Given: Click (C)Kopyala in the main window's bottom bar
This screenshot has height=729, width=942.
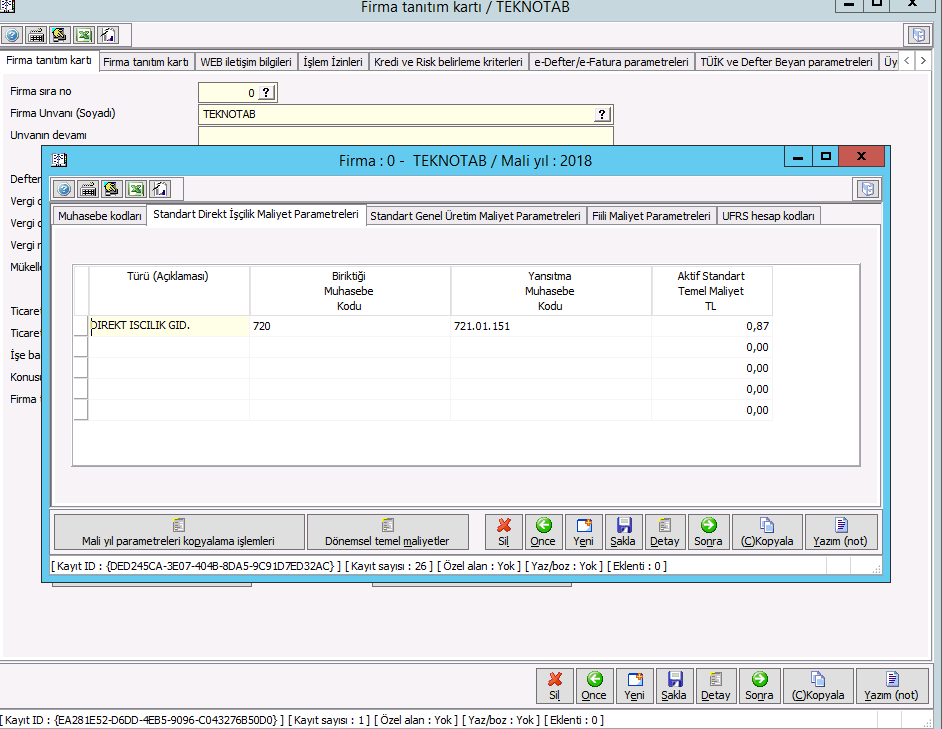Looking at the screenshot, I should (x=819, y=686).
